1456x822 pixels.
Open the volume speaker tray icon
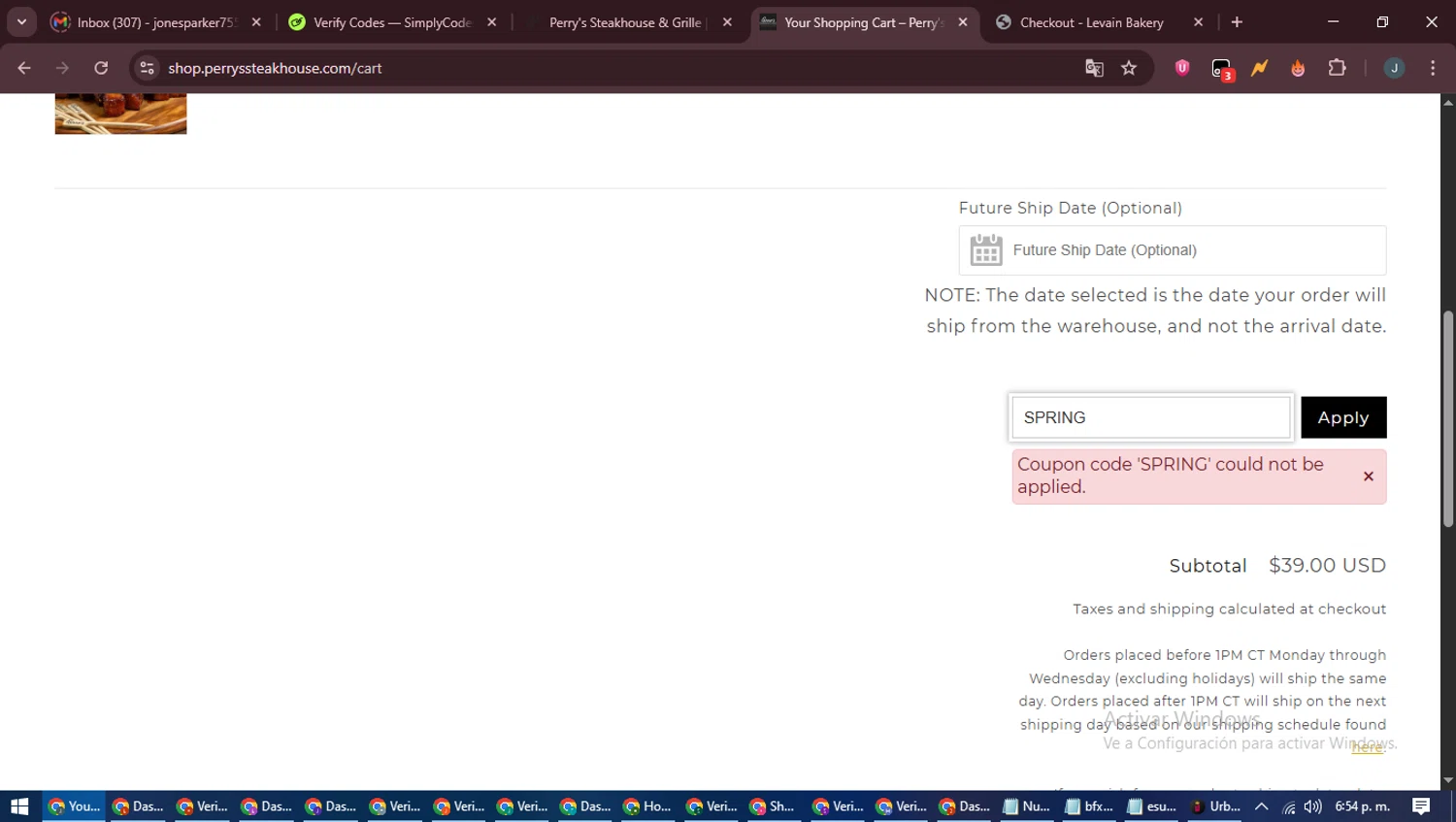click(x=1313, y=806)
